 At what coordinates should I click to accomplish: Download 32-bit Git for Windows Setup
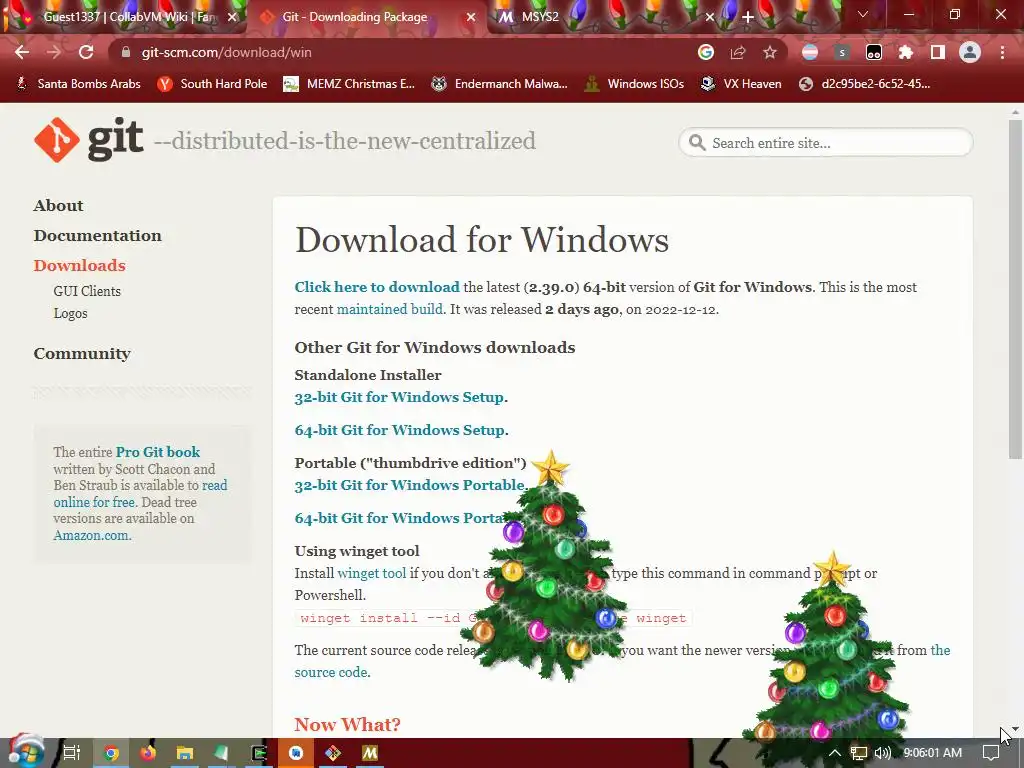point(399,397)
